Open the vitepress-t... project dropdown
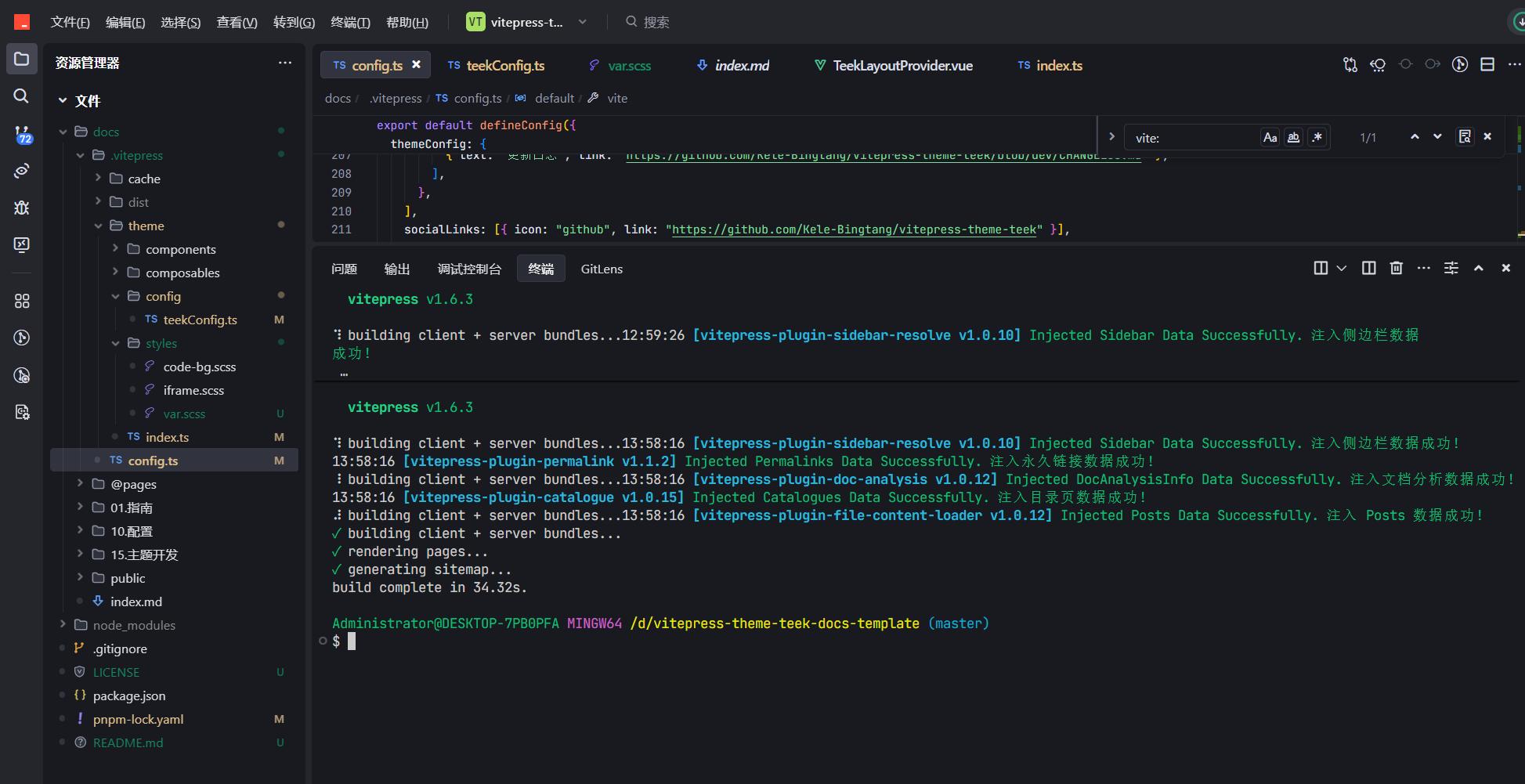Image resolution: width=1525 pixels, height=784 pixels. point(582,22)
